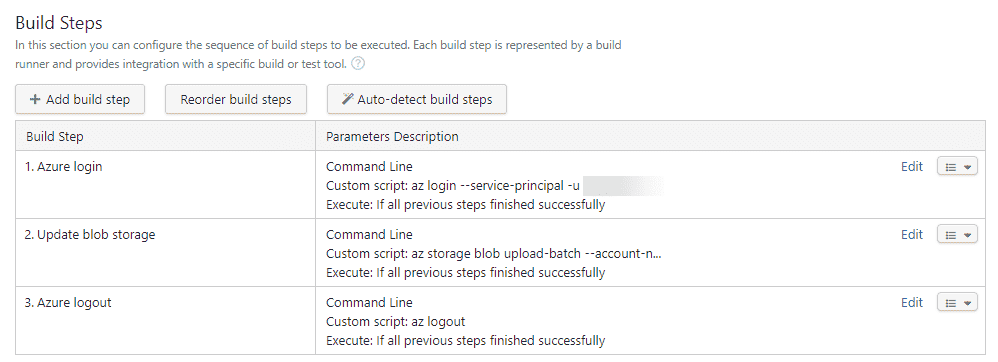Open step 3. Azure logout
Image resolution: width=998 pixels, height=362 pixels.
pos(68,303)
